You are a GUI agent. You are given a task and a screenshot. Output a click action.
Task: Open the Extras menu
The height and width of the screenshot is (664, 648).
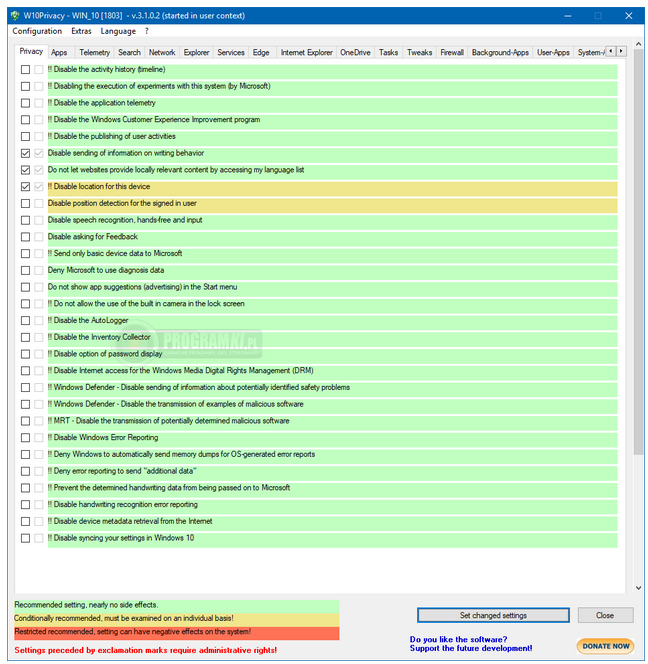[x=81, y=31]
